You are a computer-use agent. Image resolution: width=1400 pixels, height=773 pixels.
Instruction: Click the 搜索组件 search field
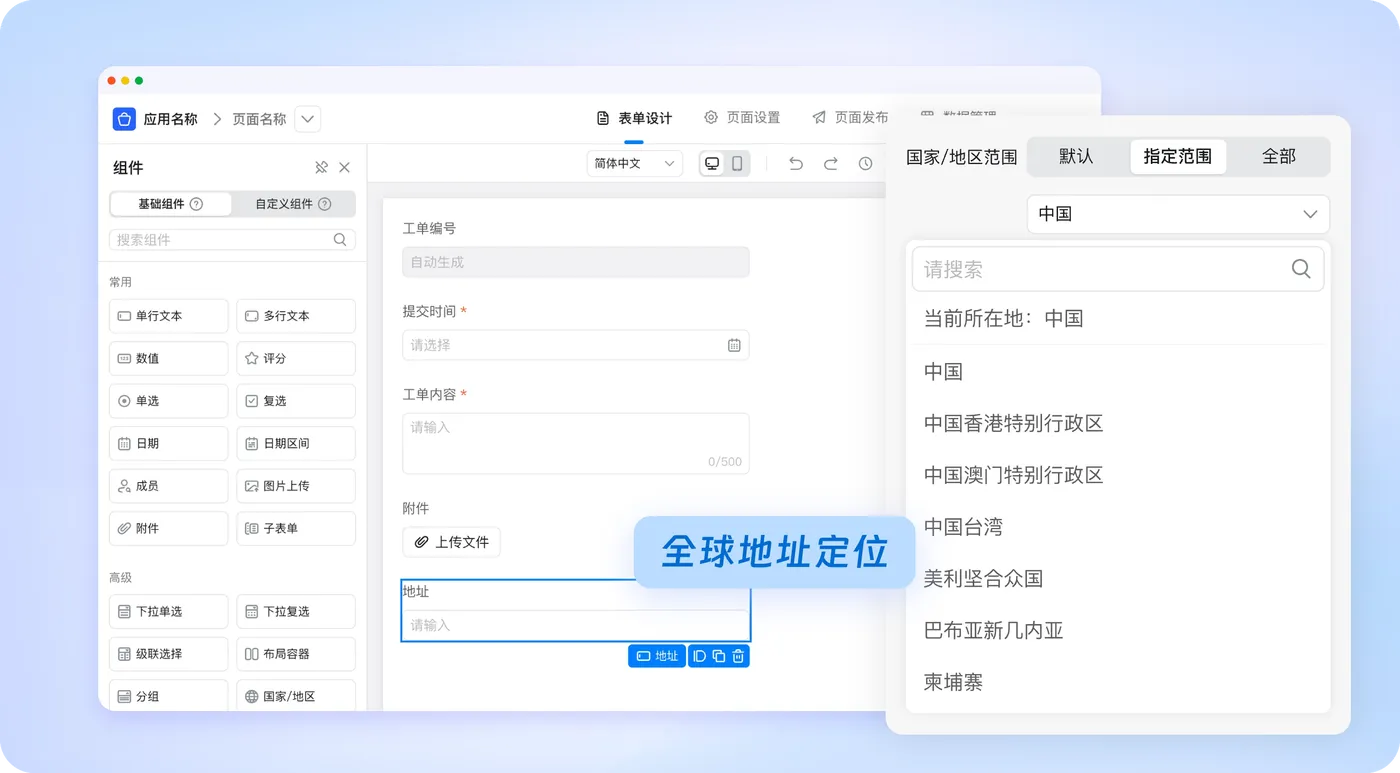232,240
